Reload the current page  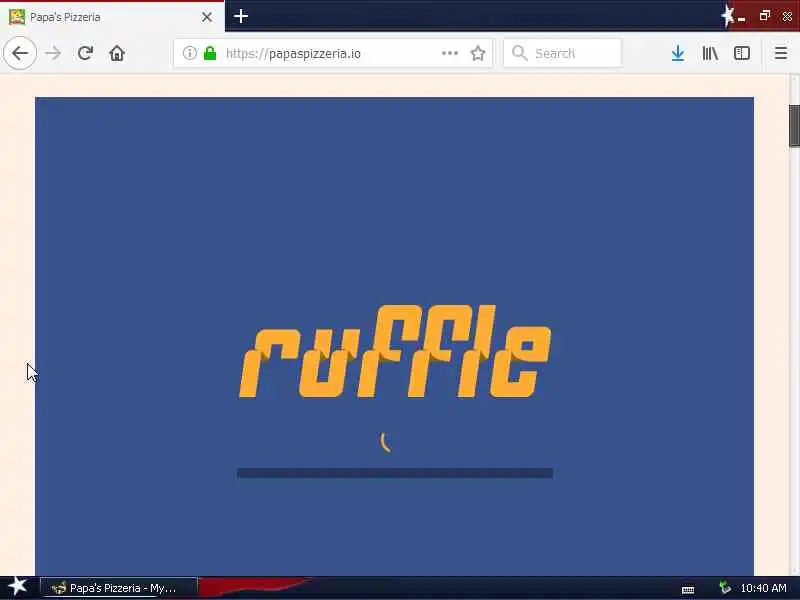pos(85,53)
